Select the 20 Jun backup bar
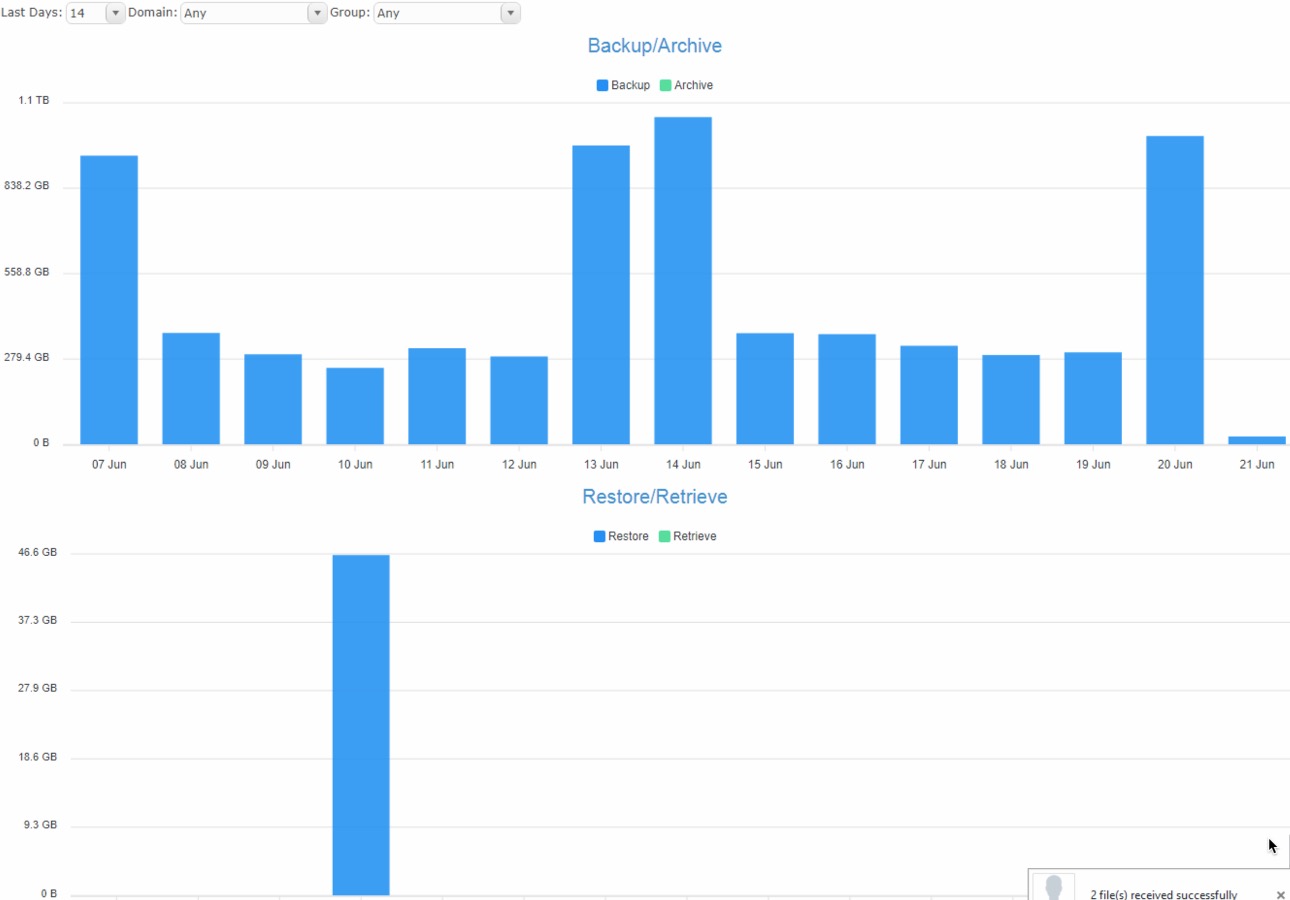1290x900 pixels. 1175,290
